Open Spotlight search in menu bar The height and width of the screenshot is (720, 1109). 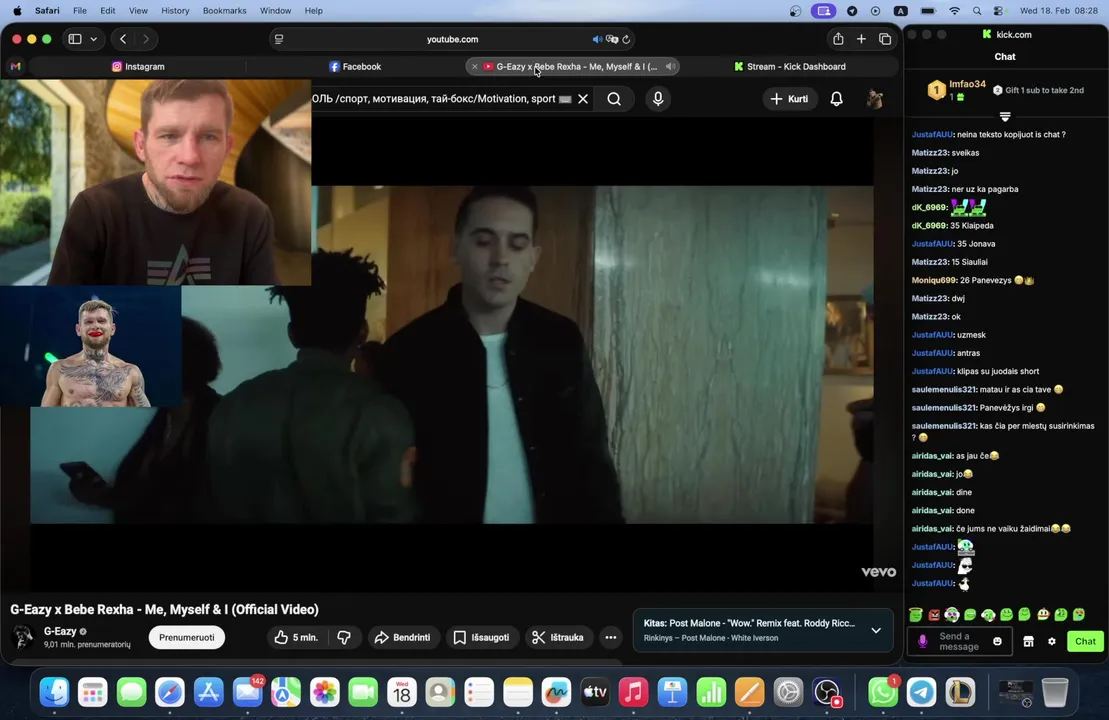(x=977, y=11)
